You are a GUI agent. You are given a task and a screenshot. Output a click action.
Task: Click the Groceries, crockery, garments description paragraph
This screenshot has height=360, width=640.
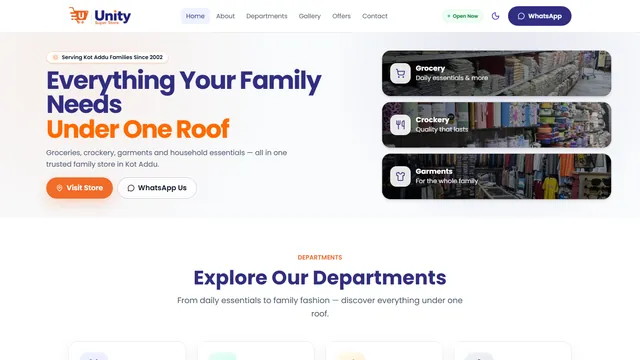(x=167, y=158)
